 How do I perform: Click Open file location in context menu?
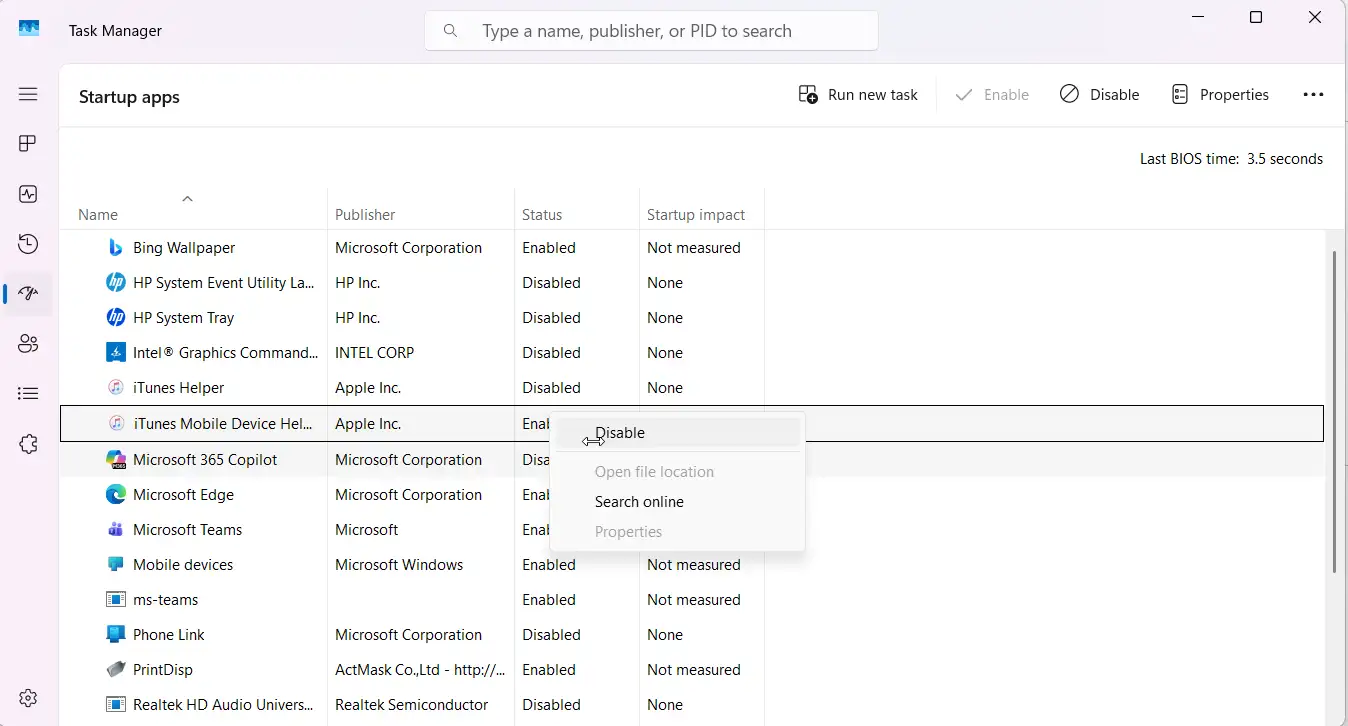coord(677,472)
